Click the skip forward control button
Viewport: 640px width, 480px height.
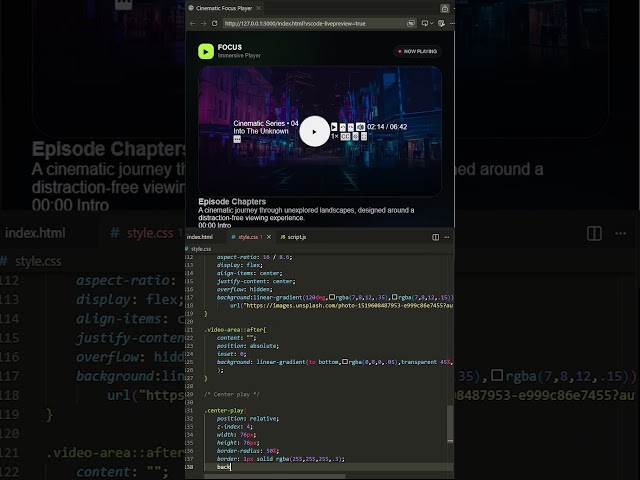351,127
